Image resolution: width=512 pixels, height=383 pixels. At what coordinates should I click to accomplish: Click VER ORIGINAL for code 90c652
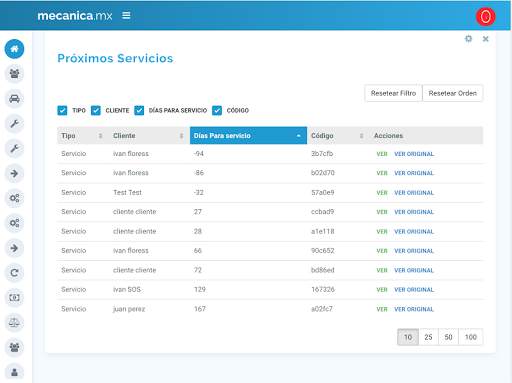pos(414,251)
